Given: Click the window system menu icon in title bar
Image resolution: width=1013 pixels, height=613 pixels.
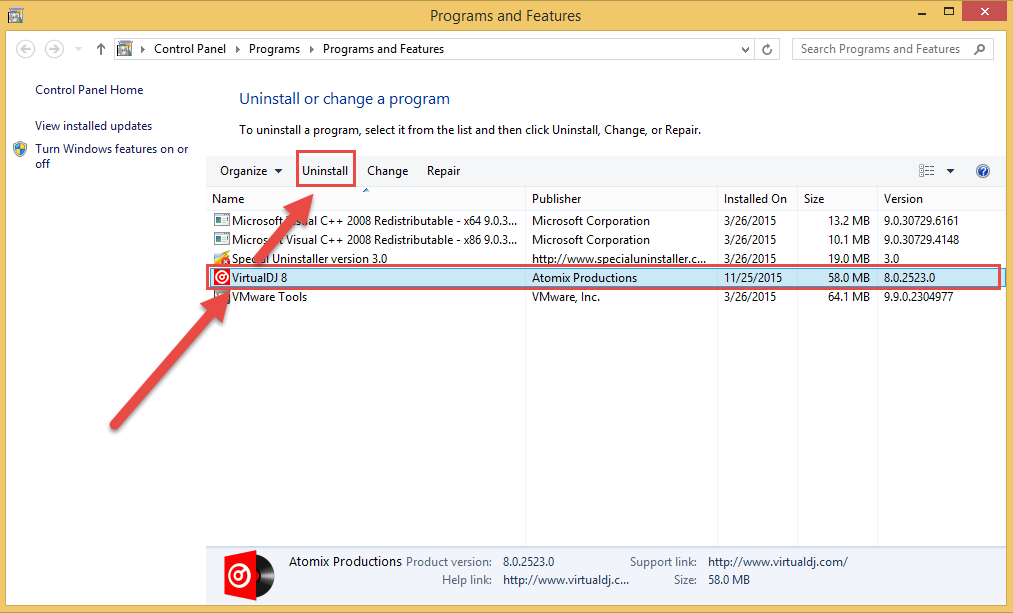Looking at the screenshot, I should tap(16, 15).
